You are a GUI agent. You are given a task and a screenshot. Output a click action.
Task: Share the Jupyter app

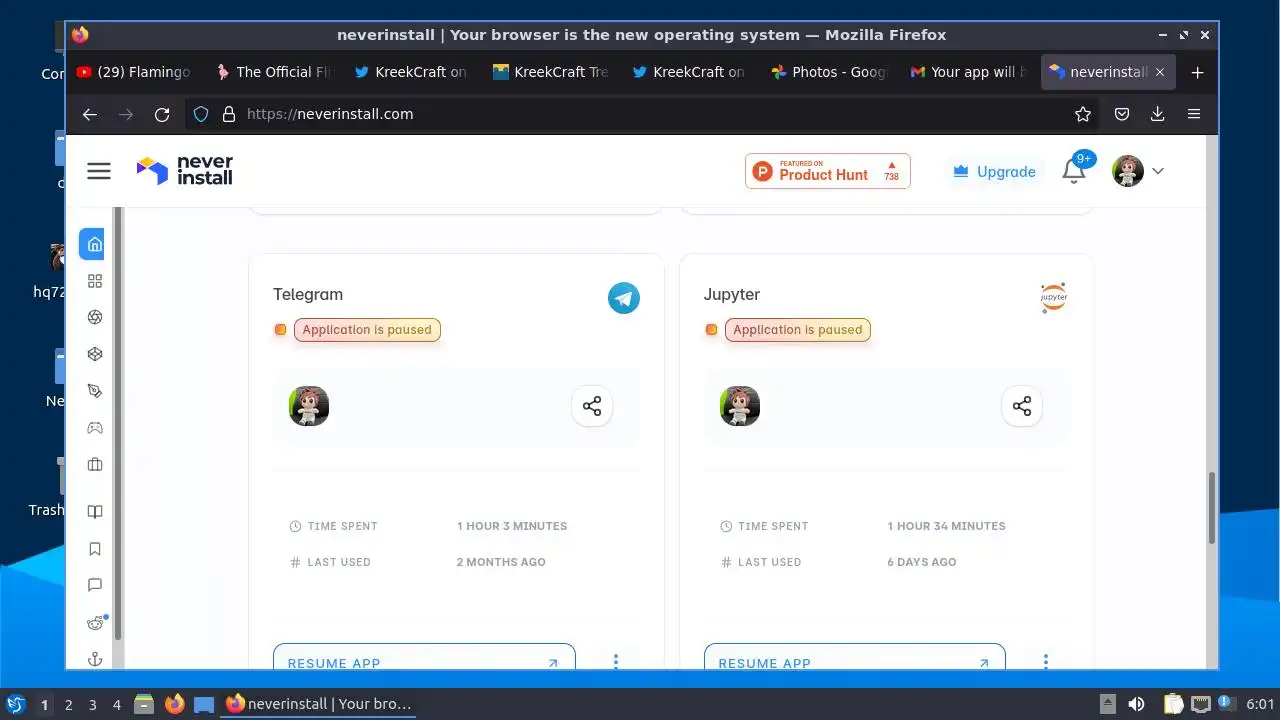coord(1022,406)
